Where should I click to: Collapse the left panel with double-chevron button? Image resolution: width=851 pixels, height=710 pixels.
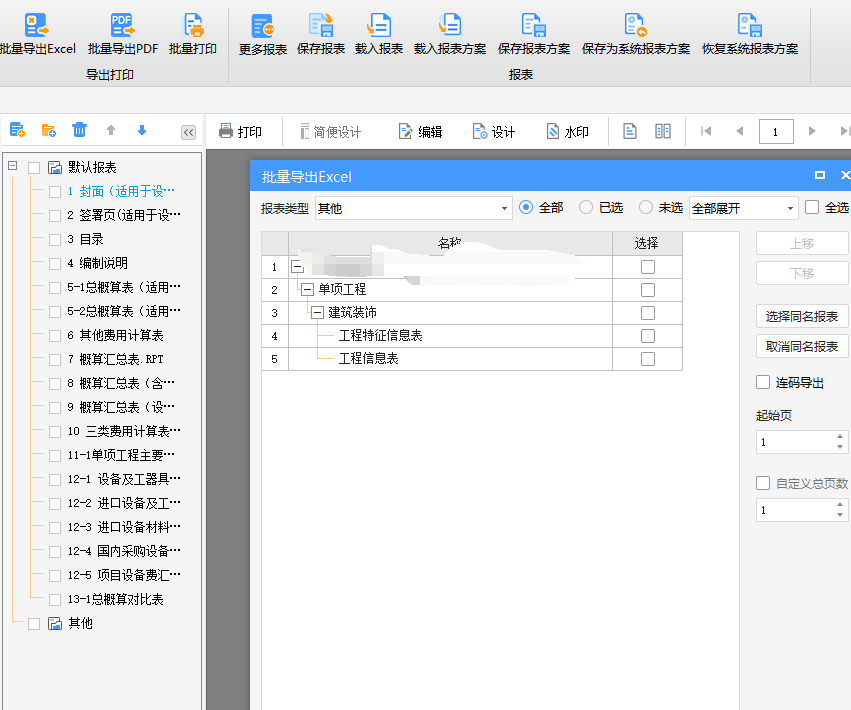click(x=188, y=132)
